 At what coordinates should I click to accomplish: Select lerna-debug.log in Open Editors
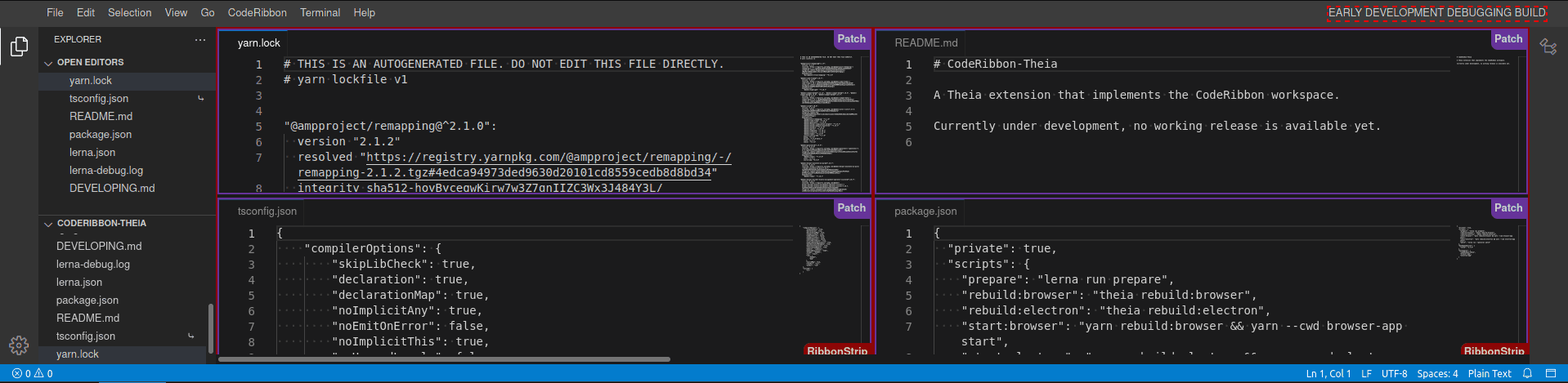127,171
